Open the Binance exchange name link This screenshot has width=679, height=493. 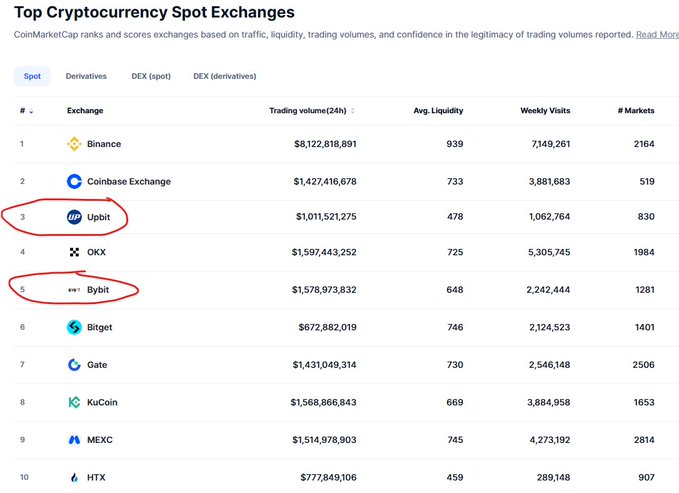point(104,144)
